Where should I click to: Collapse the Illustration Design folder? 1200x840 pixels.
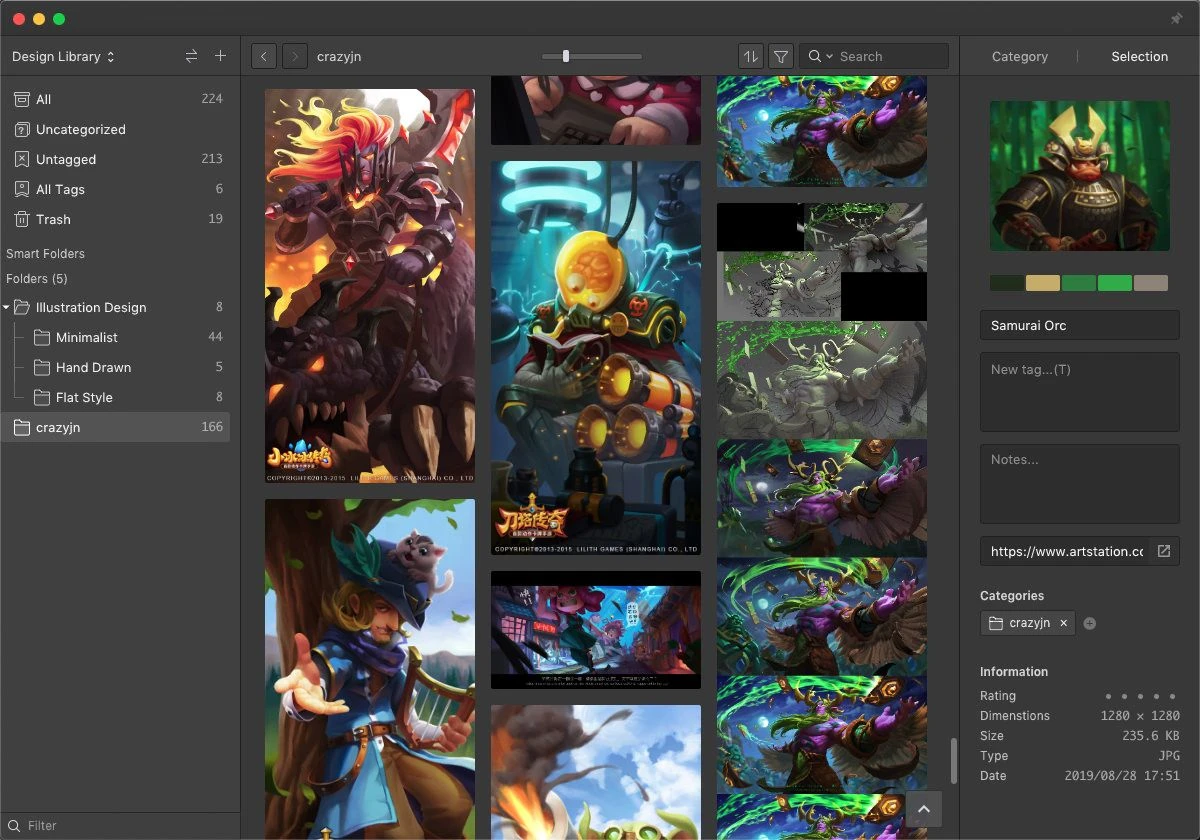coord(8,308)
